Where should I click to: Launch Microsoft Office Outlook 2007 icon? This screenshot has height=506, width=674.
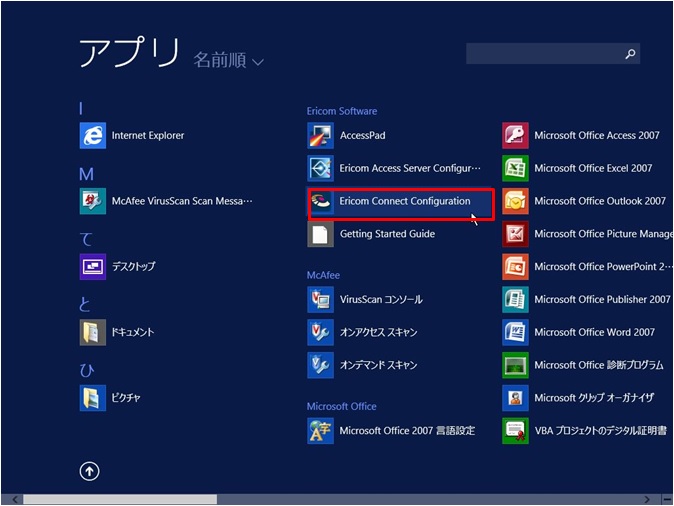point(515,201)
